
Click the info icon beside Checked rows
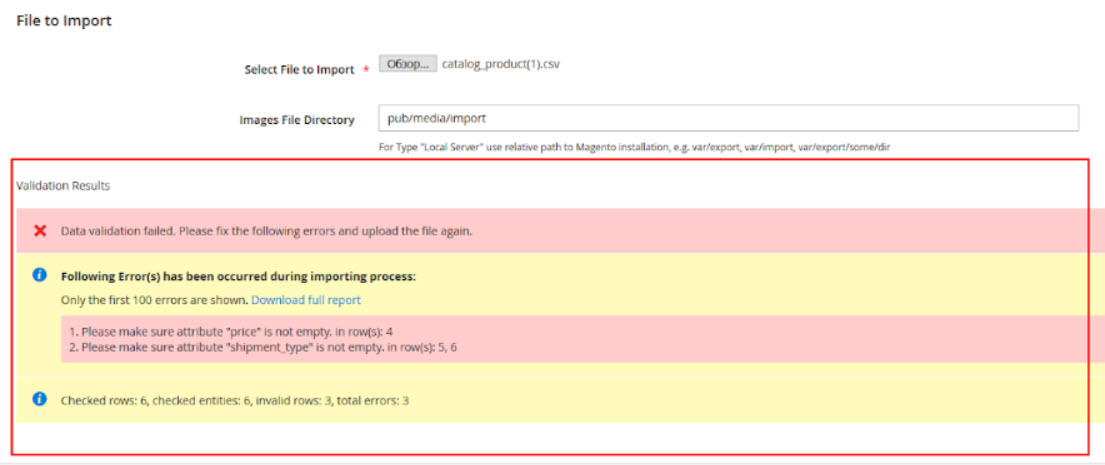click(x=40, y=399)
